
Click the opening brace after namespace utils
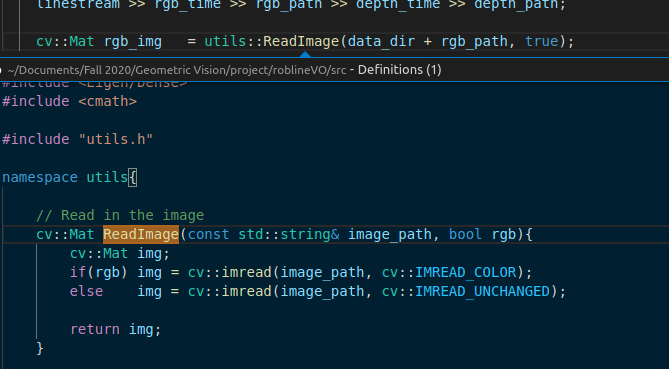tap(132, 177)
